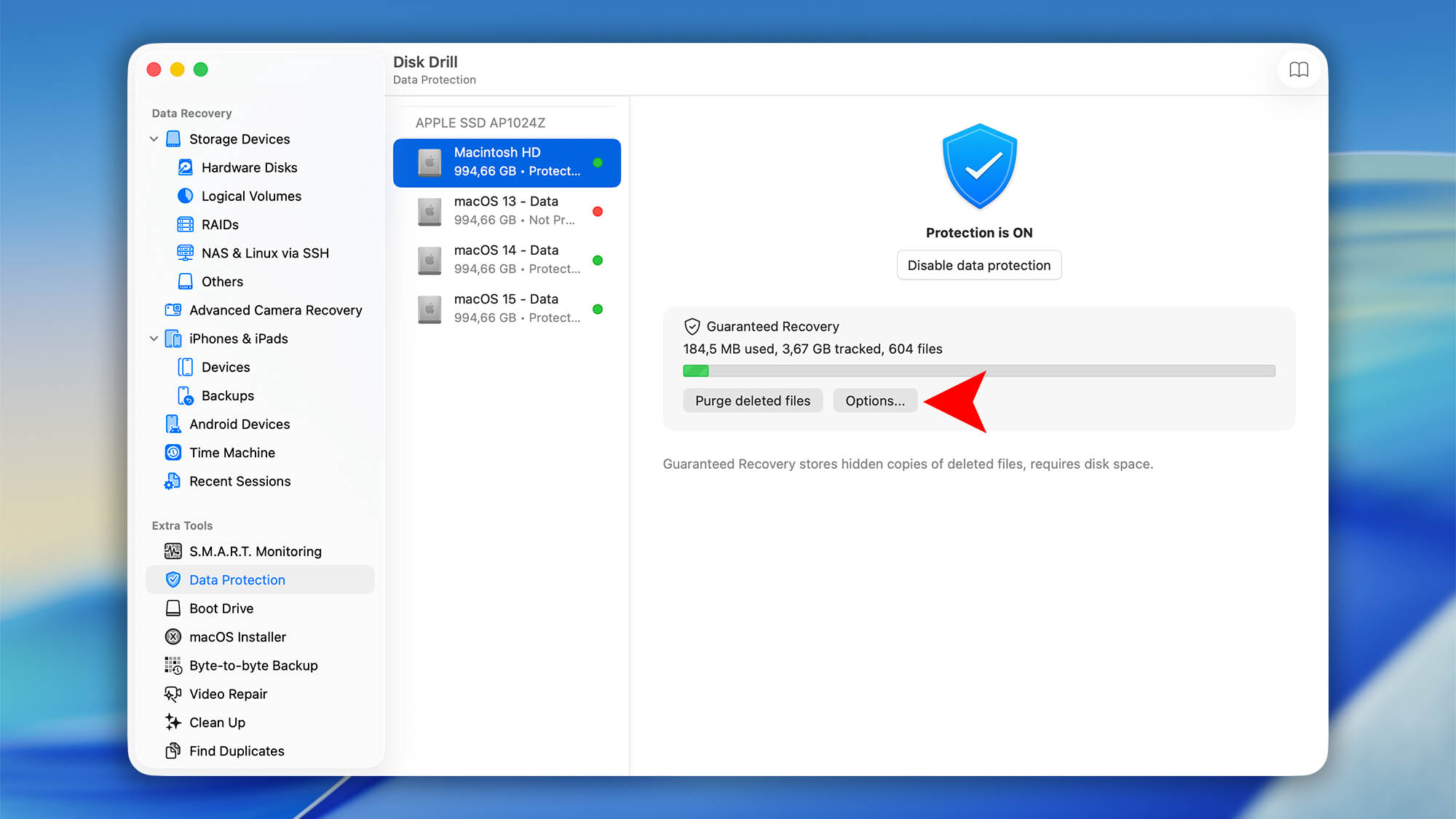The width and height of the screenshot is (1456, 819).
Task: Select the Macintosh HD volume
Action: (x=507, y=162)
